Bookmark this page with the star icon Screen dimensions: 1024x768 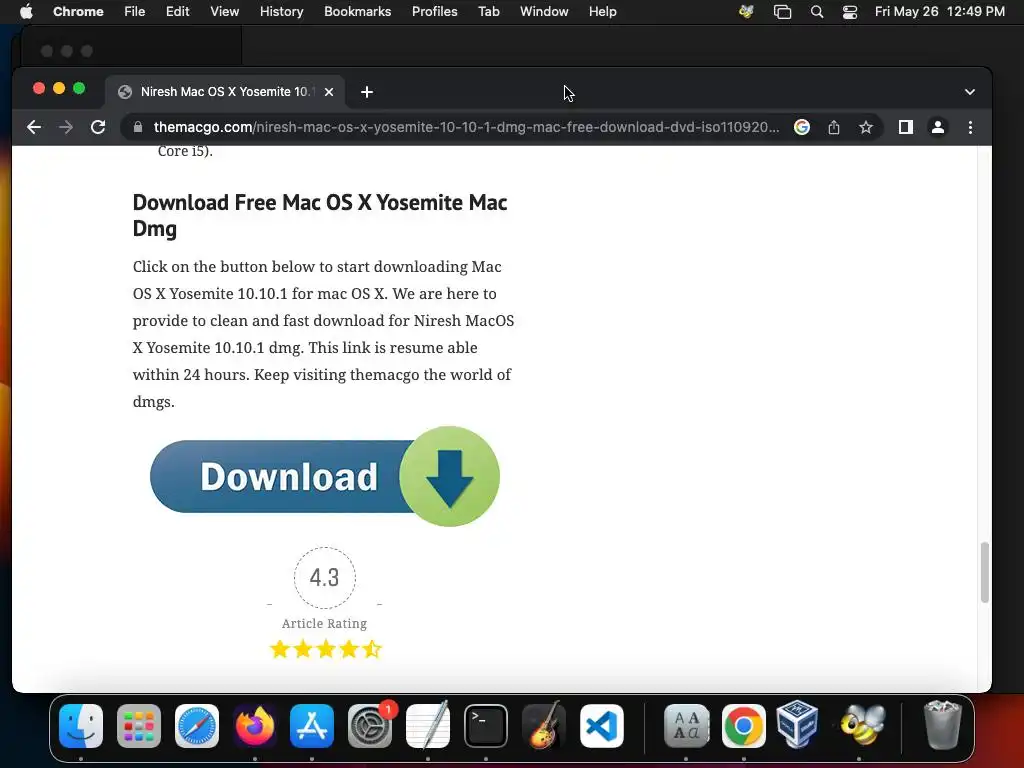(866, 127)
